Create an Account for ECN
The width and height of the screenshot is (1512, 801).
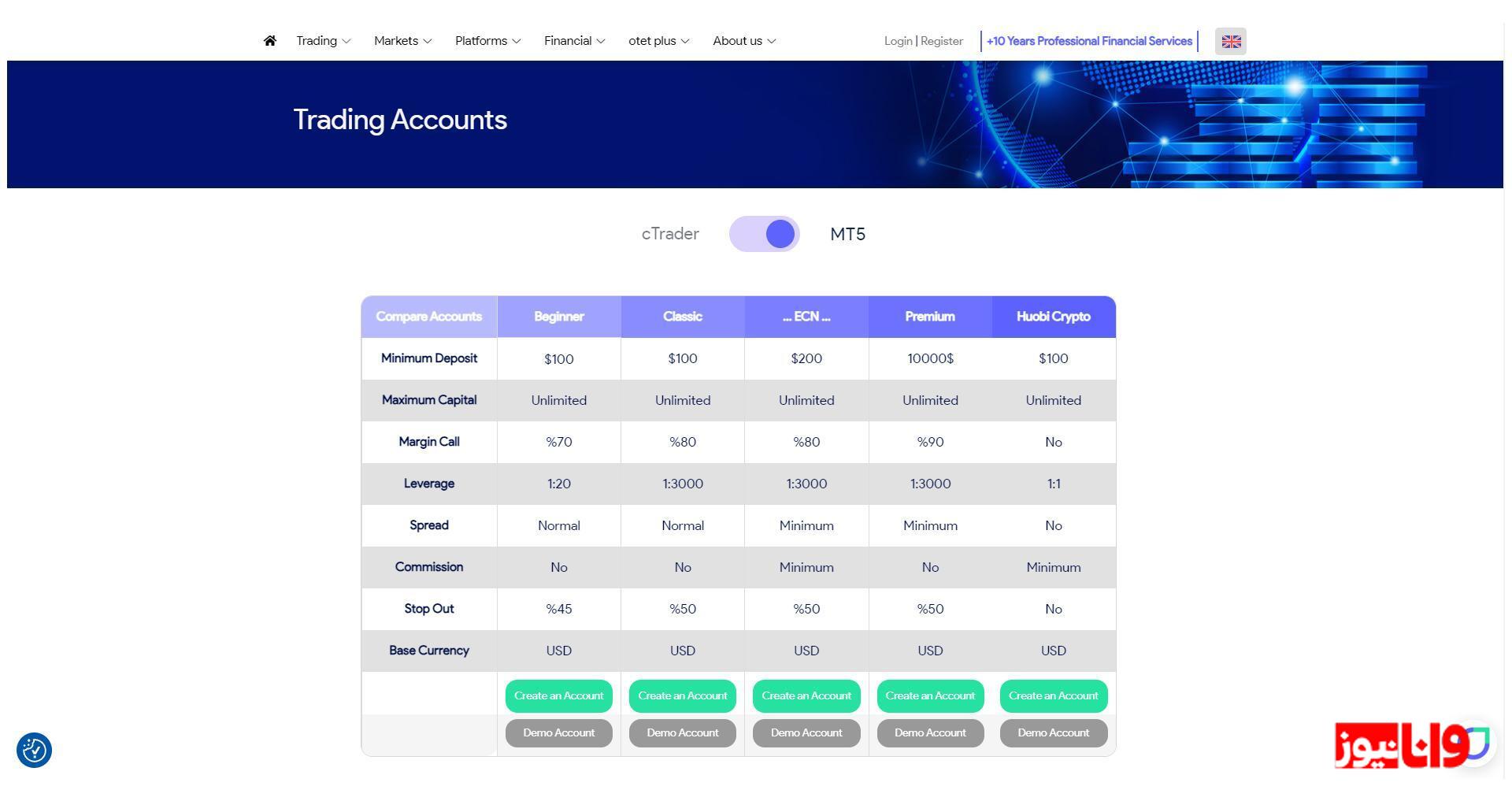click(x=806, y=696)
